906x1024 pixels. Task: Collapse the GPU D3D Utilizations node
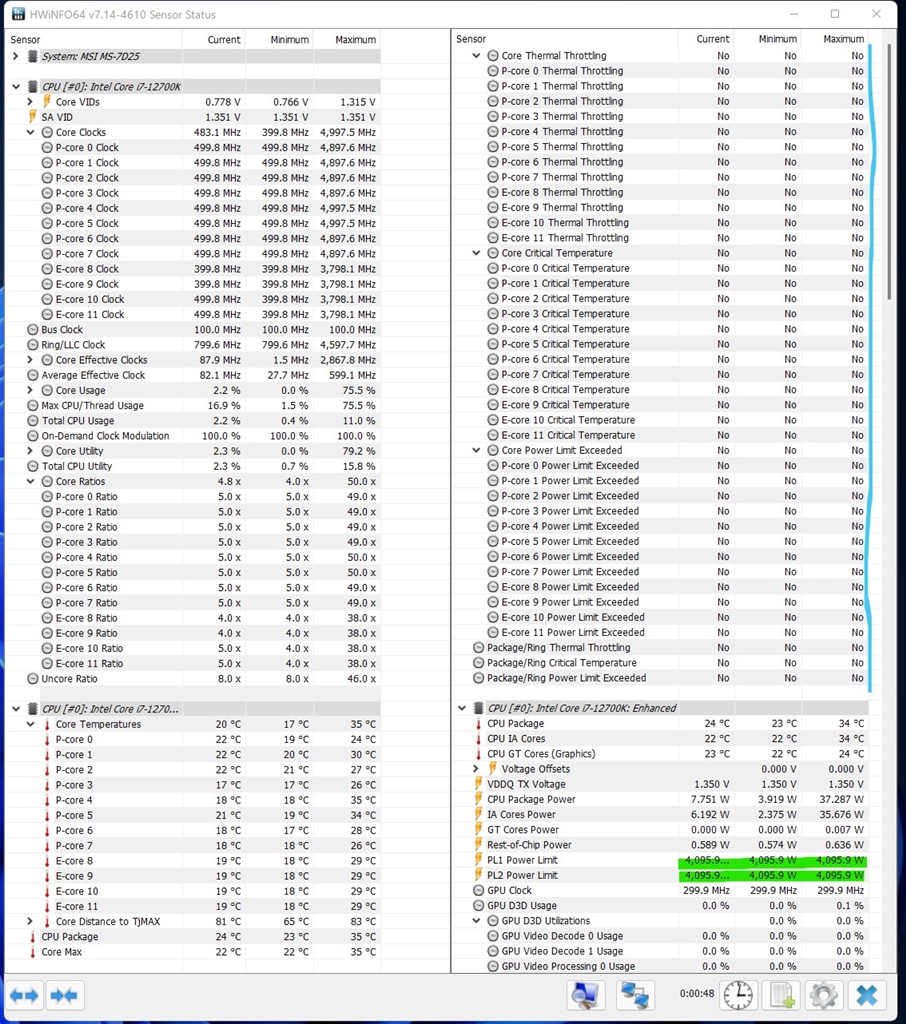point(476,921)
